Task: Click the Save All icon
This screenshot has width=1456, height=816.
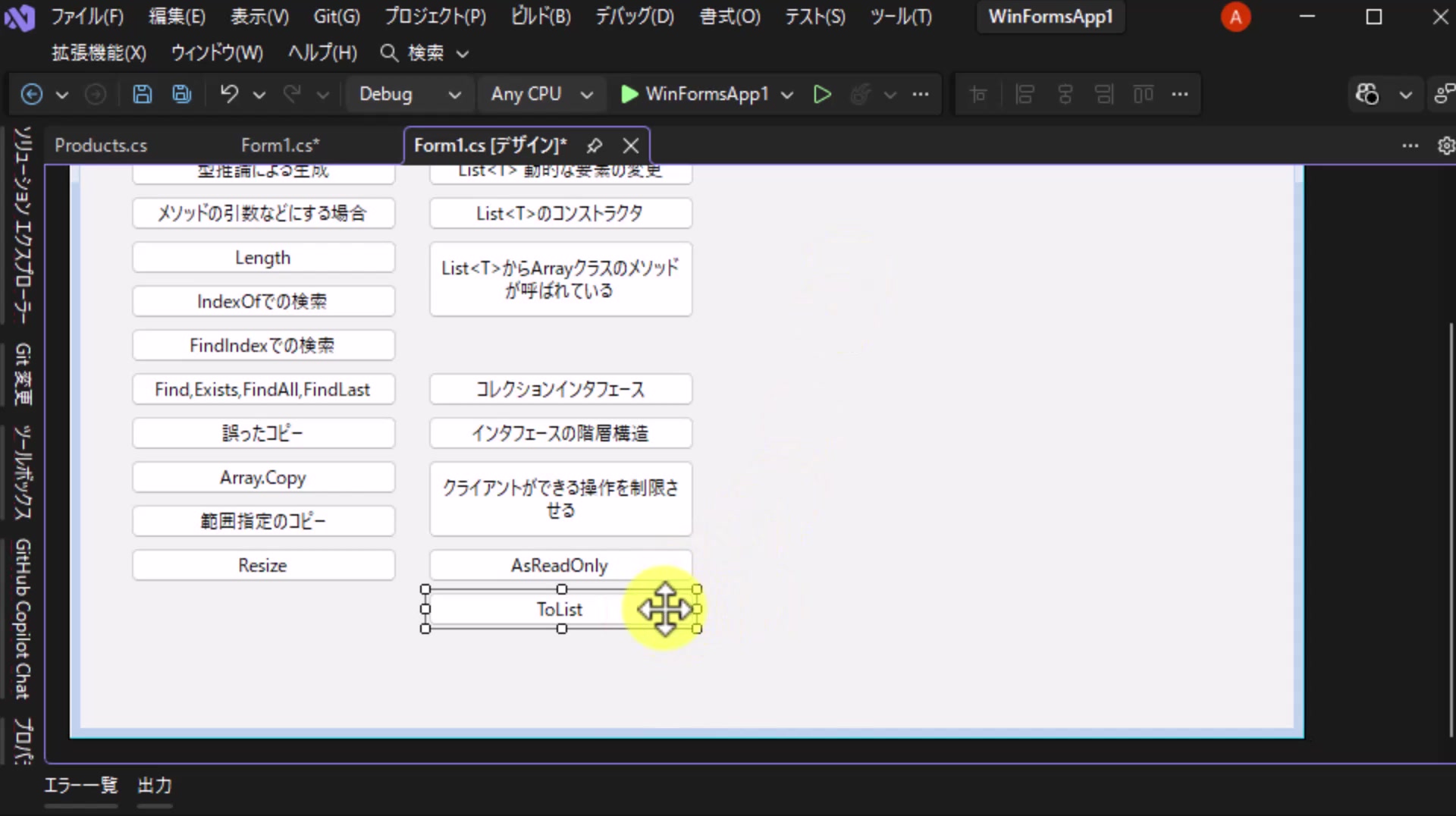Action: pyautogui.click(x=182, y=94)
